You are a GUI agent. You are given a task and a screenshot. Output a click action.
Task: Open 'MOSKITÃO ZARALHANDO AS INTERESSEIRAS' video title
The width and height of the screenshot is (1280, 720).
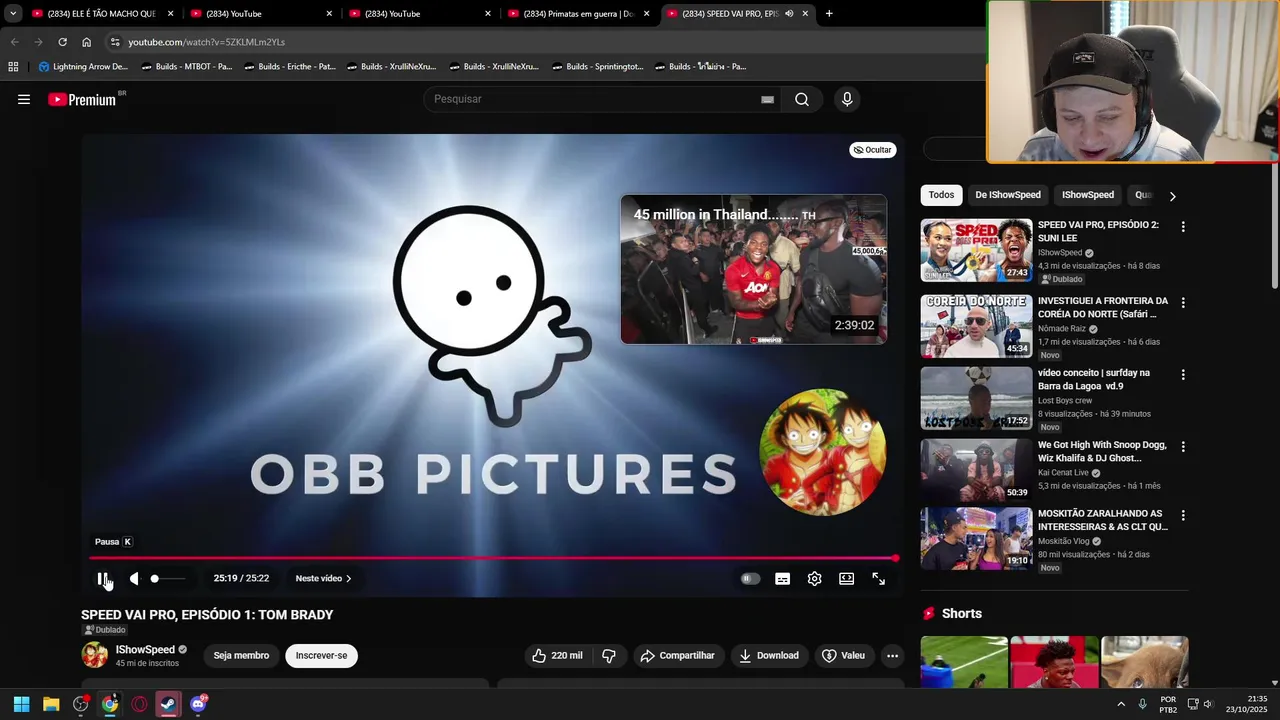(1103, 520)
